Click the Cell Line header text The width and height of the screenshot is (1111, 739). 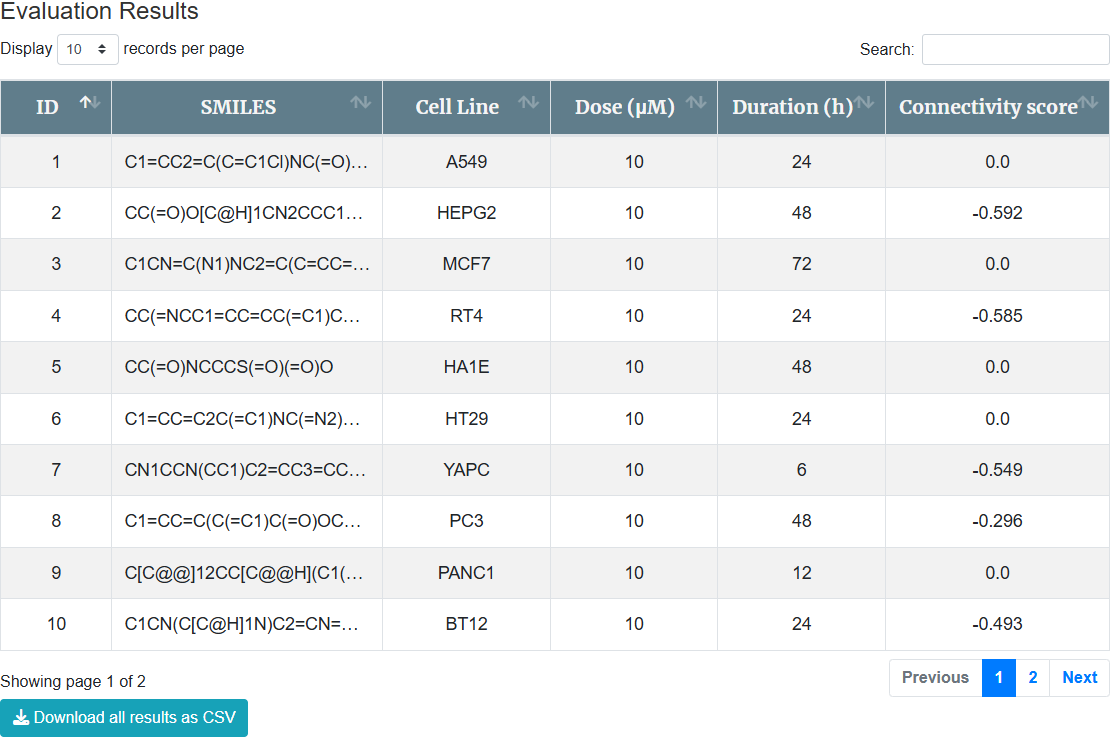(457, 108)
